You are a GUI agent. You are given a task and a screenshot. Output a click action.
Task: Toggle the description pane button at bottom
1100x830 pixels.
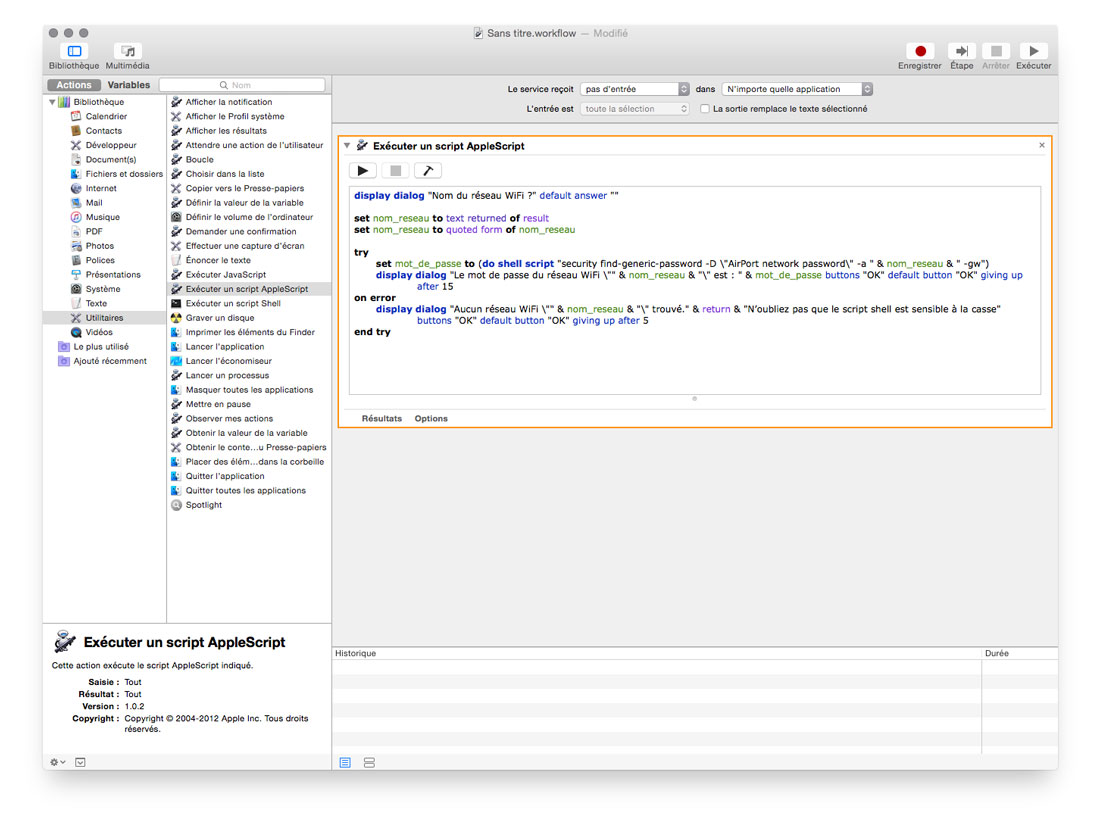(x=81, y=762)
